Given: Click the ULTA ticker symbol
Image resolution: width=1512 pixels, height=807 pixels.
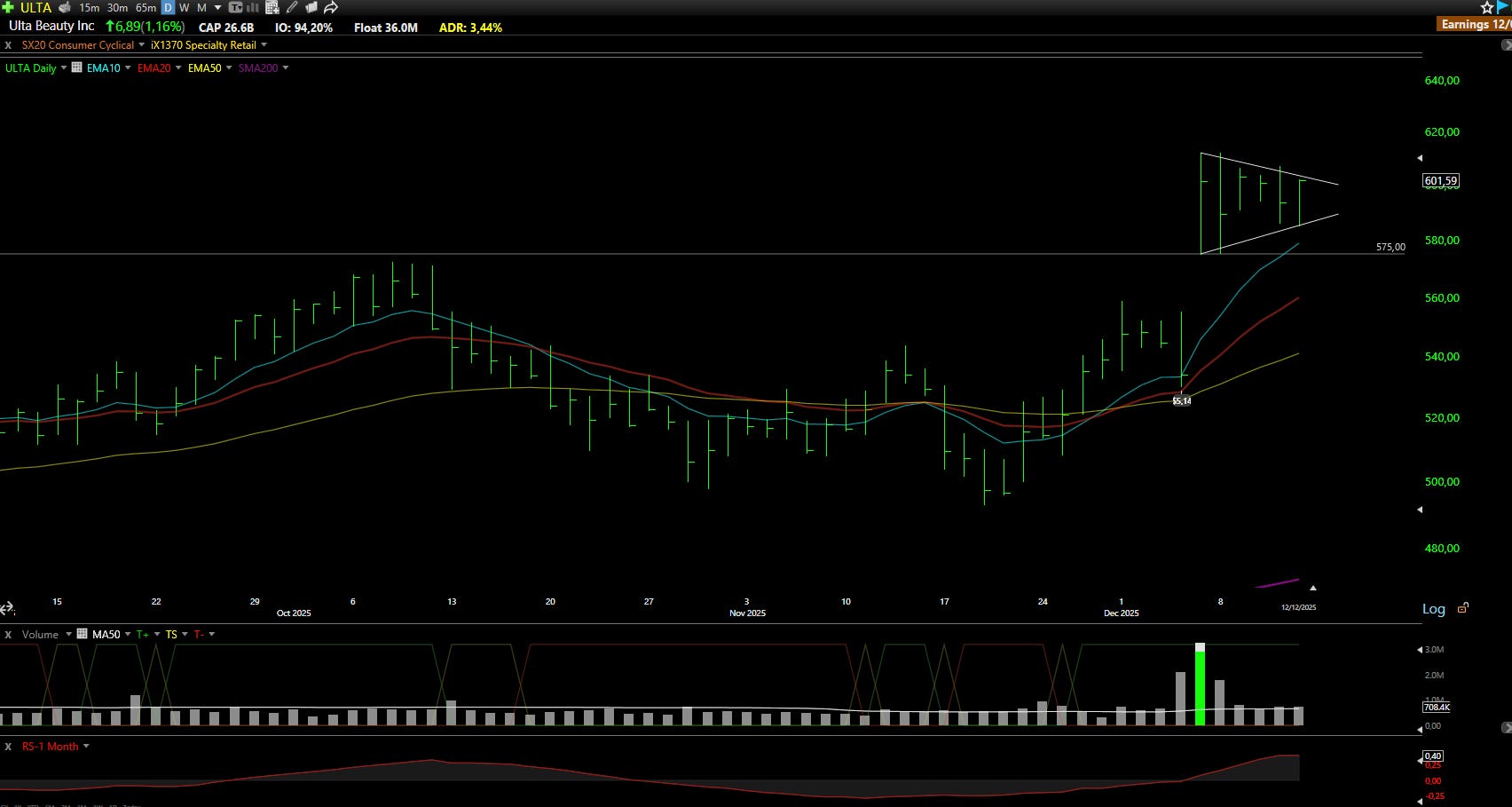Looking at the screenshot, I should [x=36, y=7].
